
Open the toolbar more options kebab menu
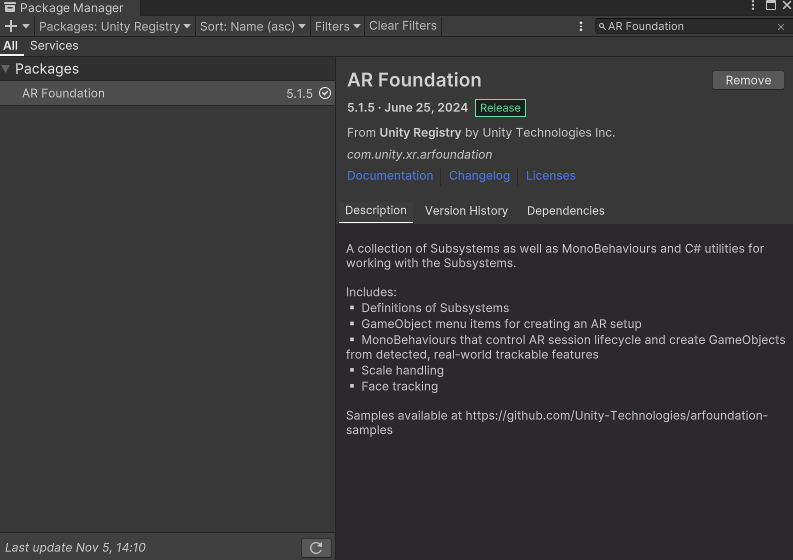581,26
